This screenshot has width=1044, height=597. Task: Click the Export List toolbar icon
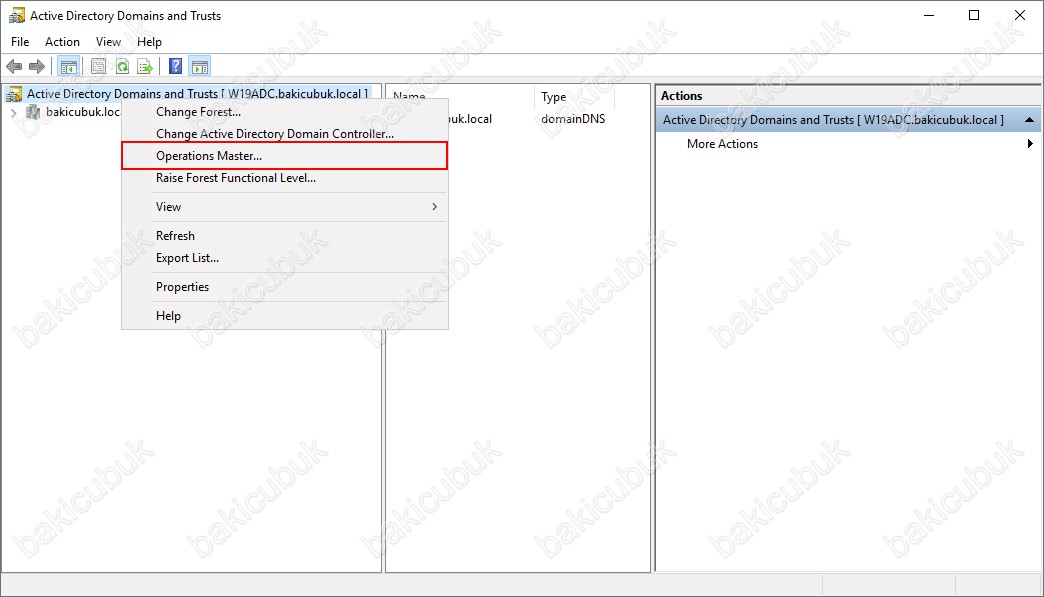[x=145, y=67]
